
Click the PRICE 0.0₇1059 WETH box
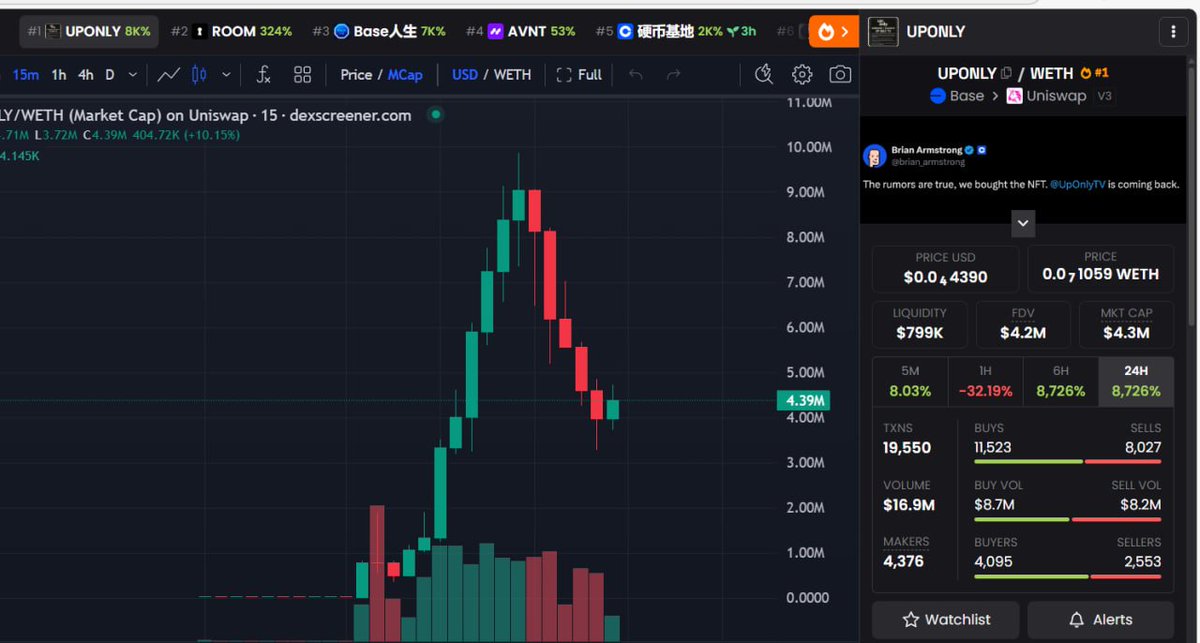pyautogui.click(x=1101, y=268)
